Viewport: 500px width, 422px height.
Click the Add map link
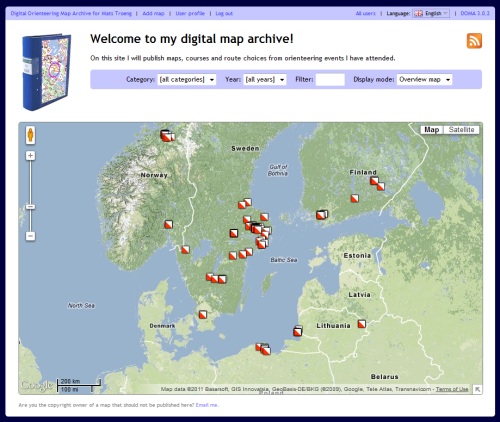tap(153, 13)
